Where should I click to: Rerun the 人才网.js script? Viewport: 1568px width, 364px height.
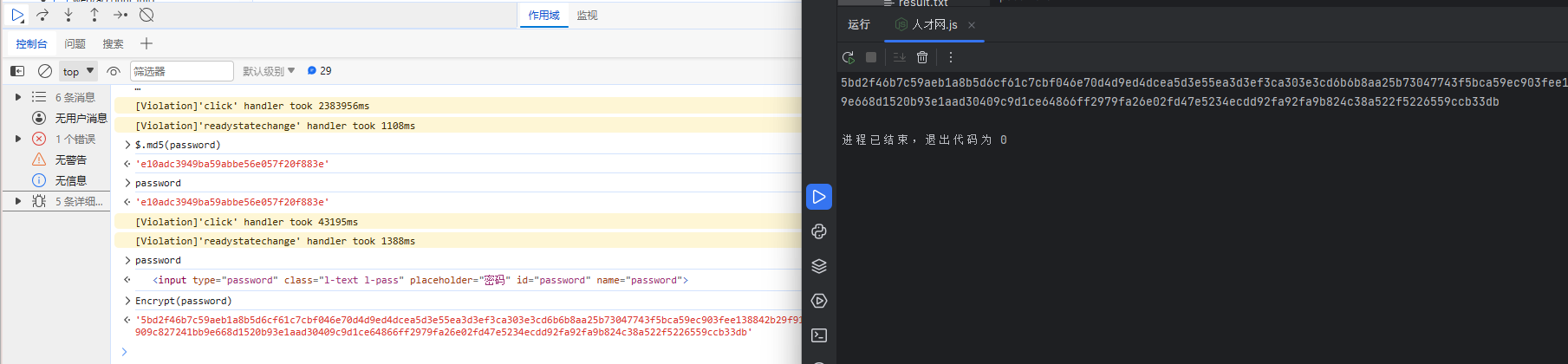point(848,57)
